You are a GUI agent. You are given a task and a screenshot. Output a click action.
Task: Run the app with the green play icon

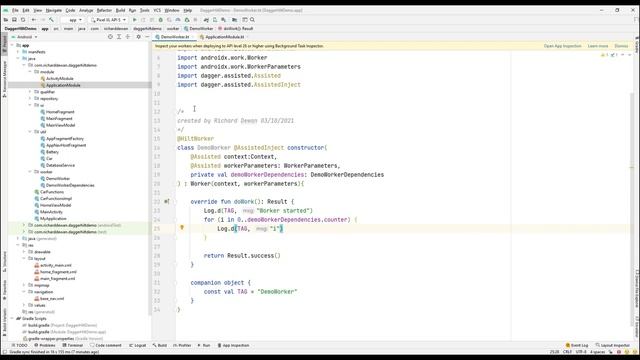click(x=135, y=20)
